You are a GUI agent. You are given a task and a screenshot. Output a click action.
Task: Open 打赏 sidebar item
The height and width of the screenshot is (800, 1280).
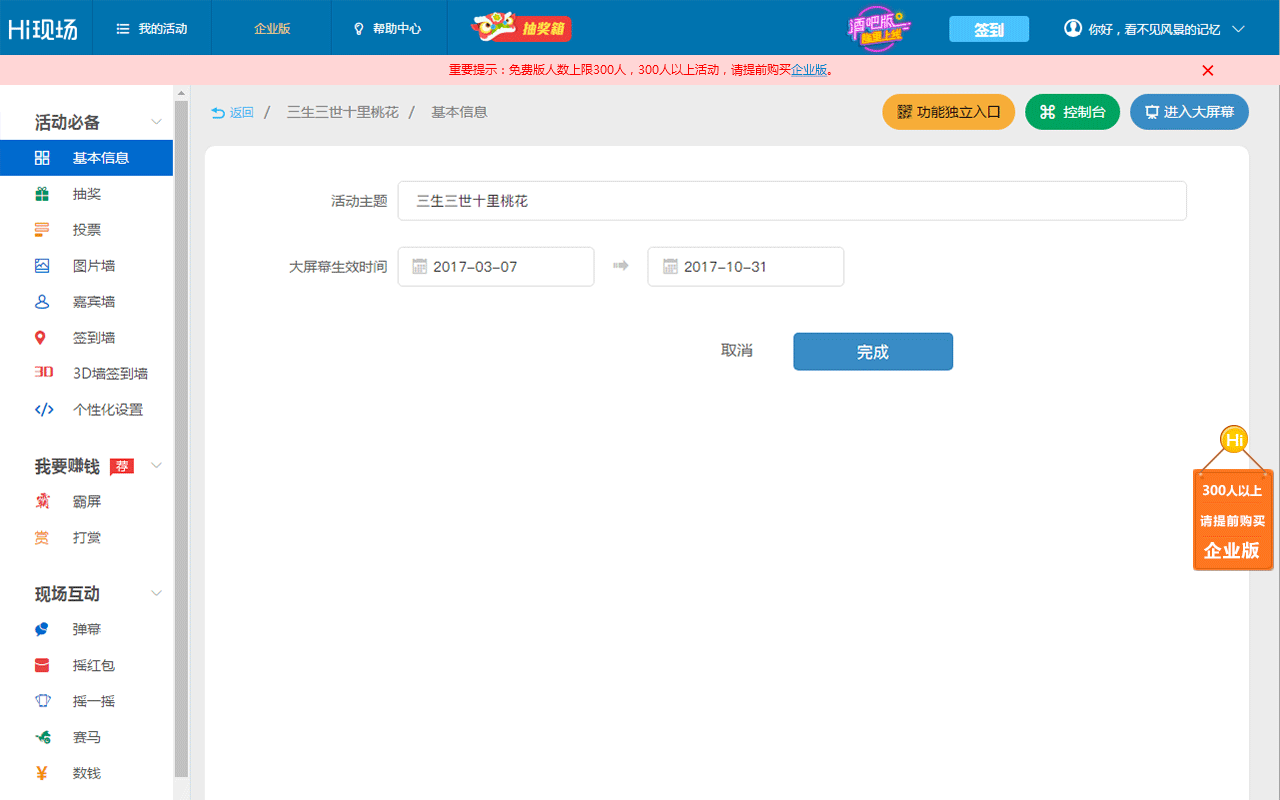[86, 538]
